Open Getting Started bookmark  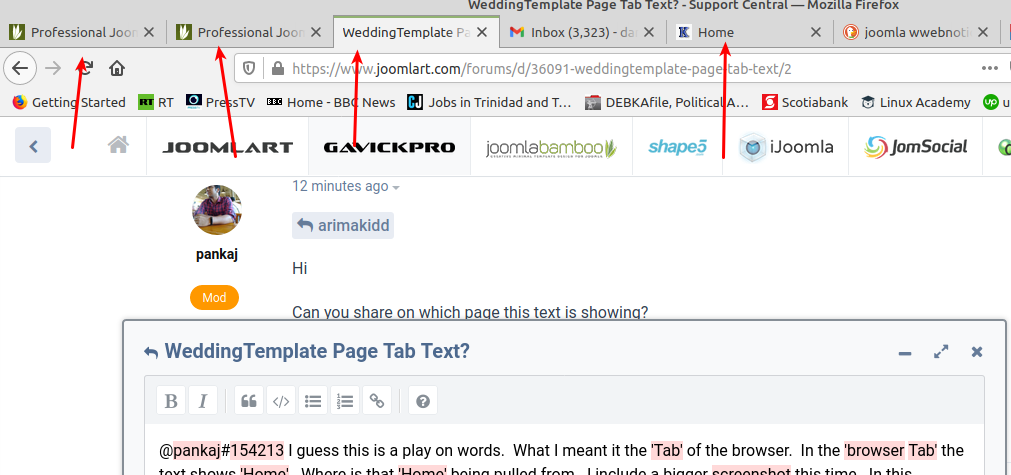coord(69,102)
